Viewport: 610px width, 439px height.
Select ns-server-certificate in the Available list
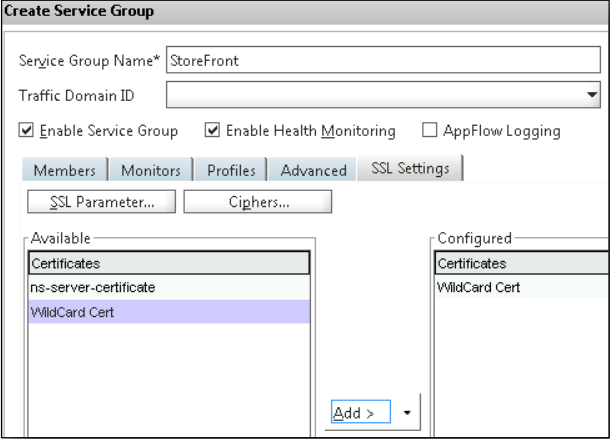(166, 288)
